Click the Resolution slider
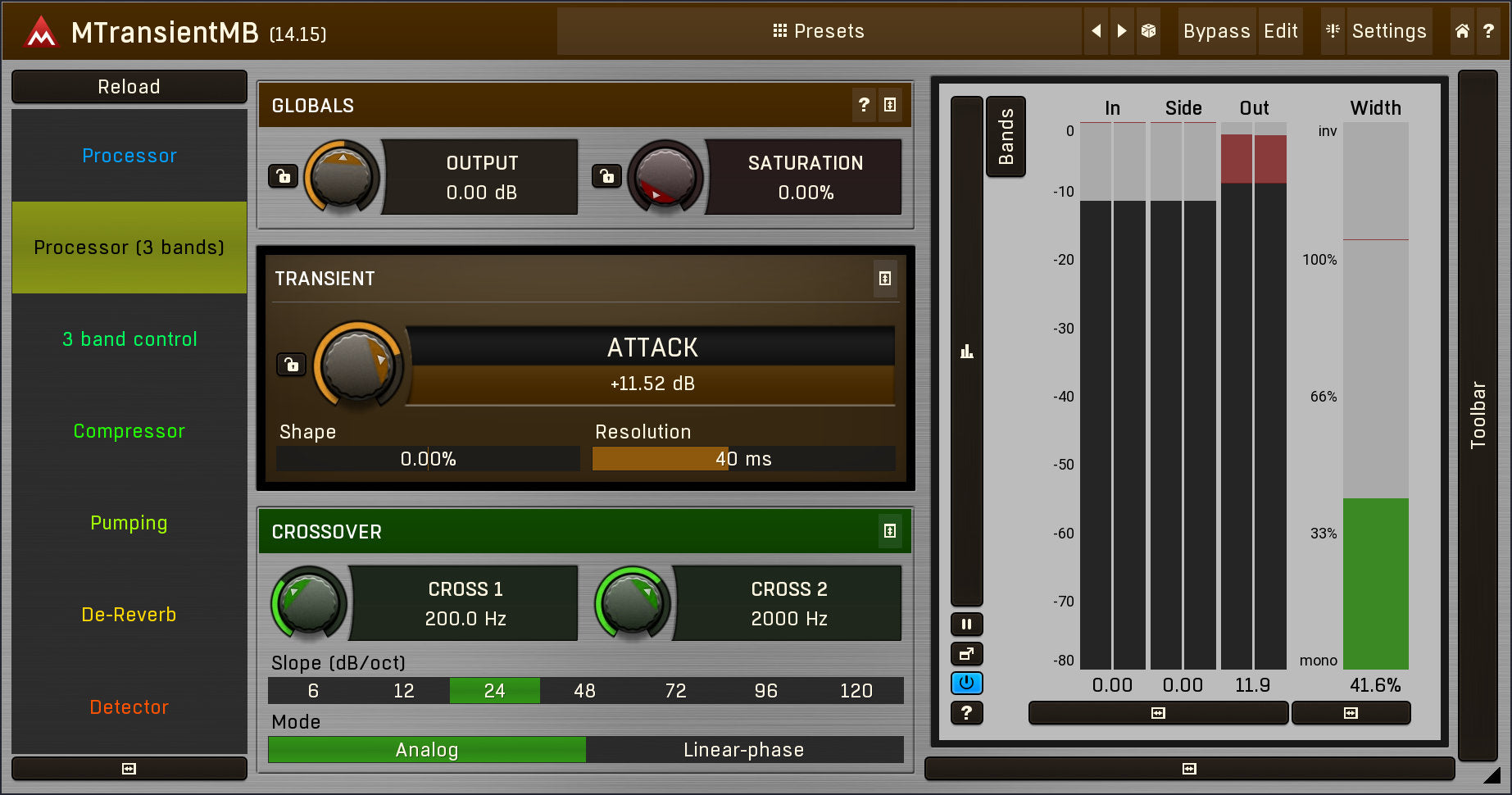Image resolution: width=1512 pixels, height=795 pixels. [743, 459]
